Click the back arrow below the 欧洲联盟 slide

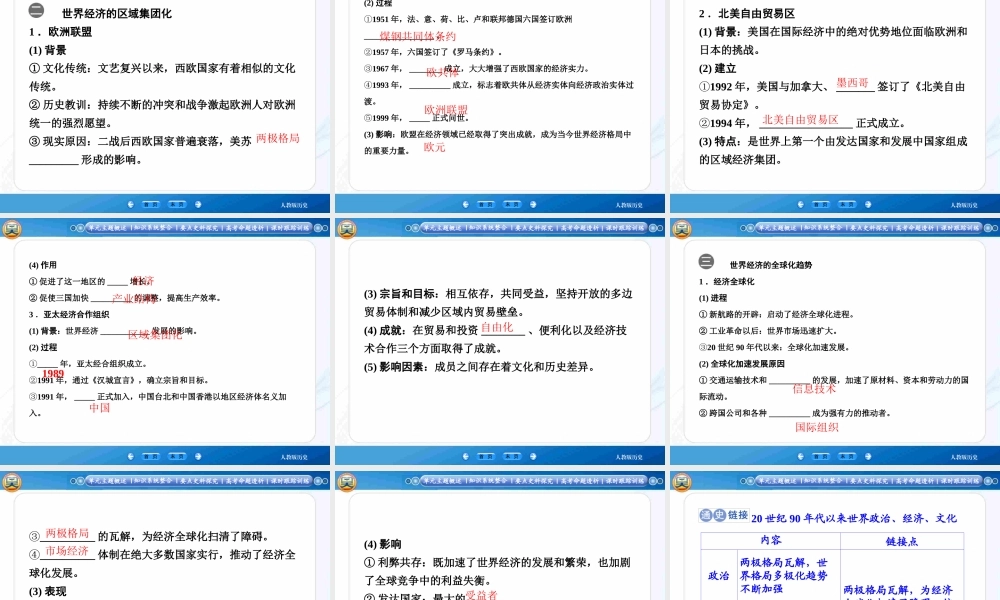click(130, 205)
